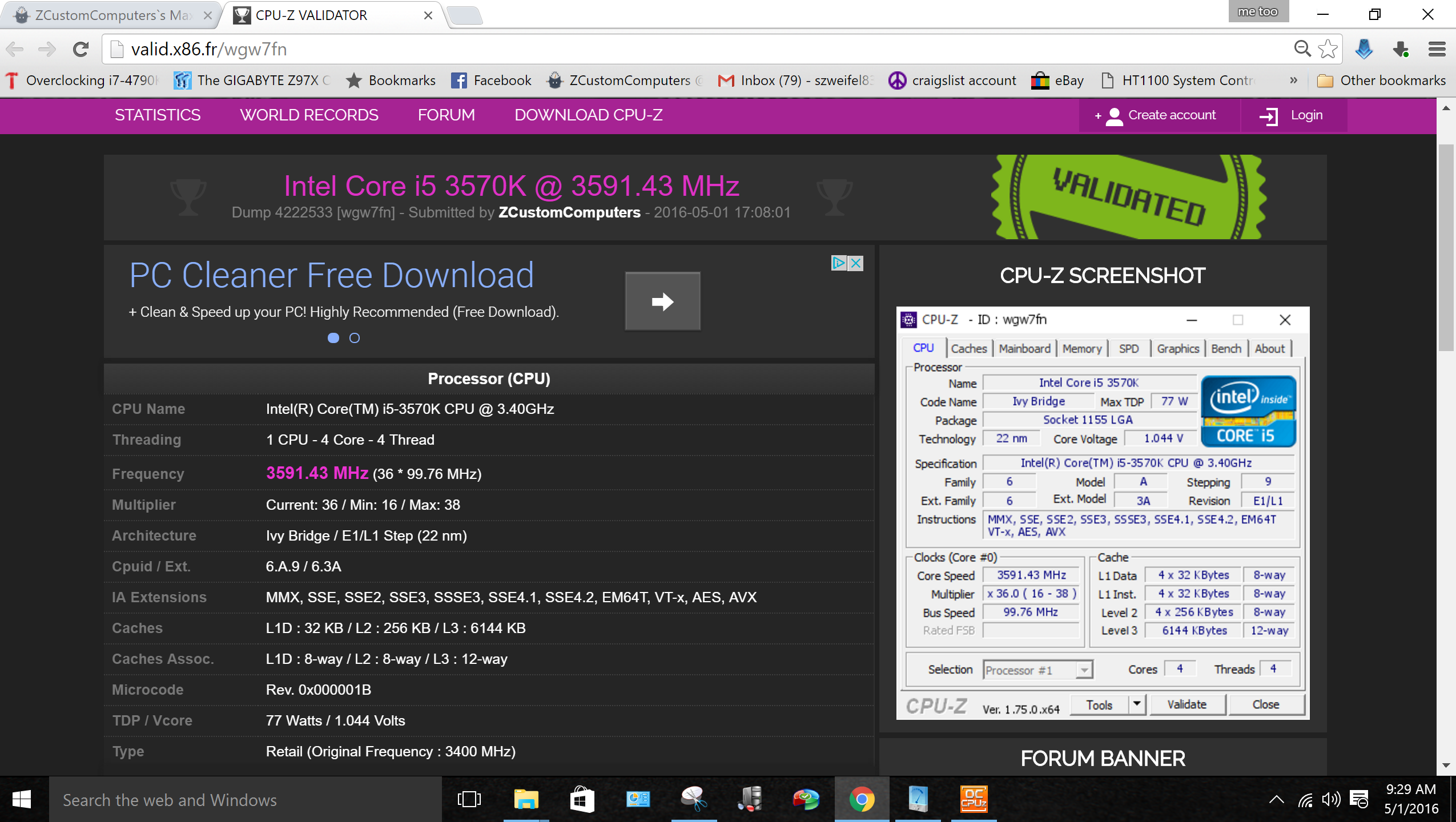
Task: Close the ad with the X icon
Action: click(x=855, y=263)
